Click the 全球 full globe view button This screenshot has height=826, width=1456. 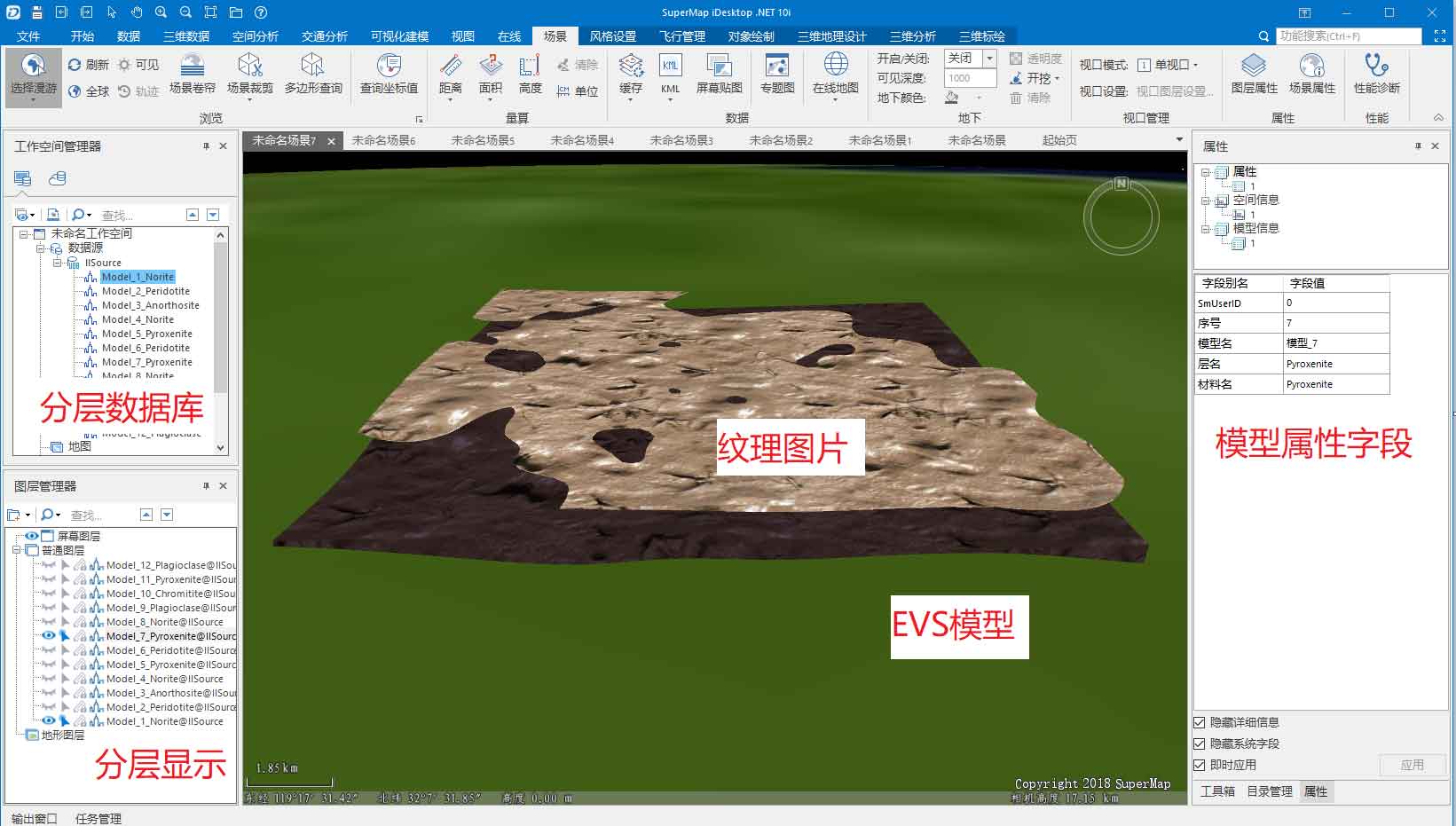pos(89,91)
